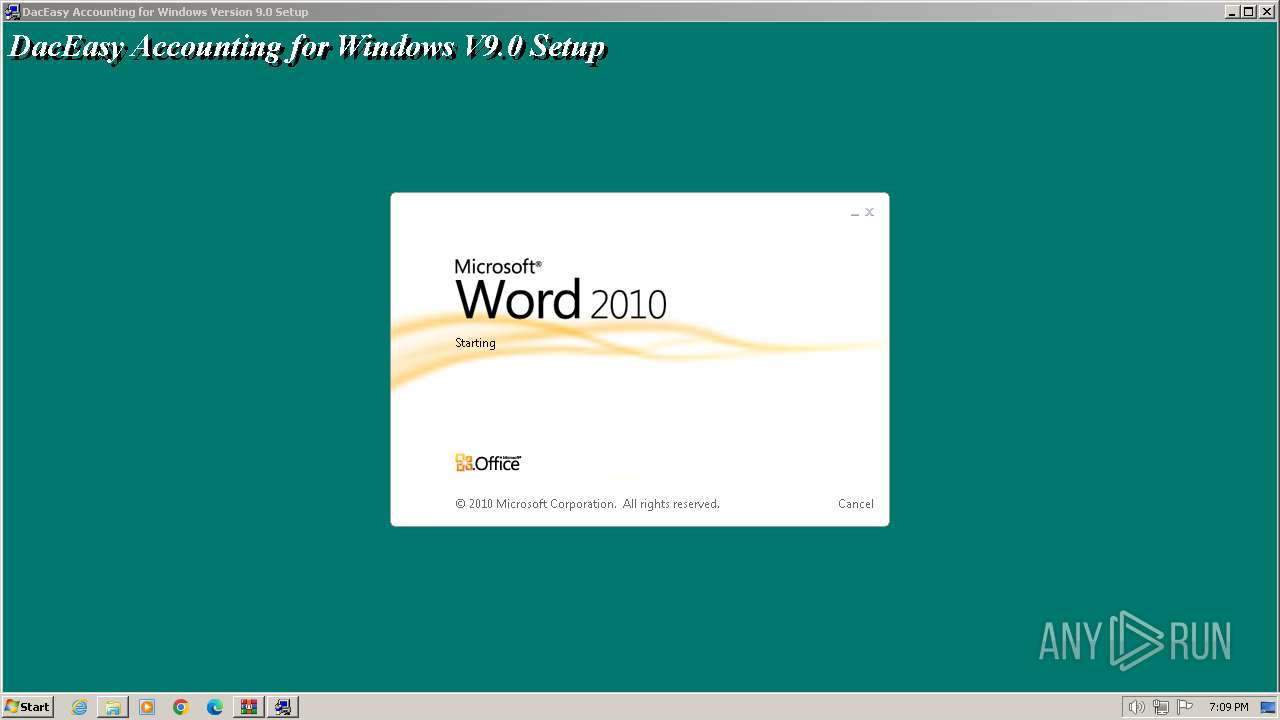Click the 7:09 PM clock
The image size is (1280, 720).
click(x=1228, y=707)
